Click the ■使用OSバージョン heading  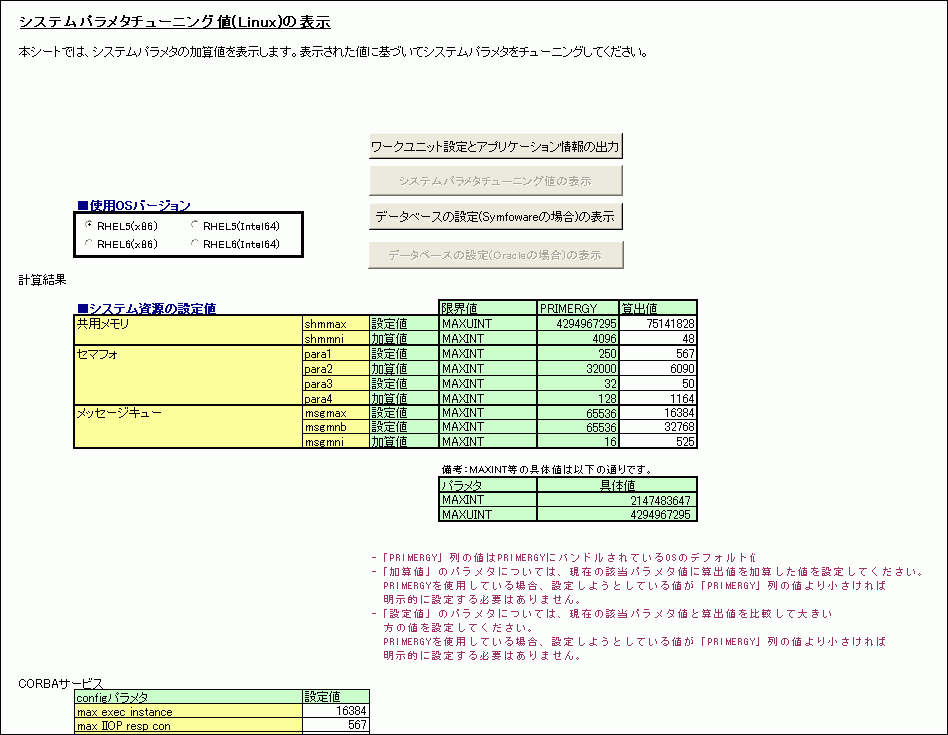pyautogui.click(x=134, y=206)
